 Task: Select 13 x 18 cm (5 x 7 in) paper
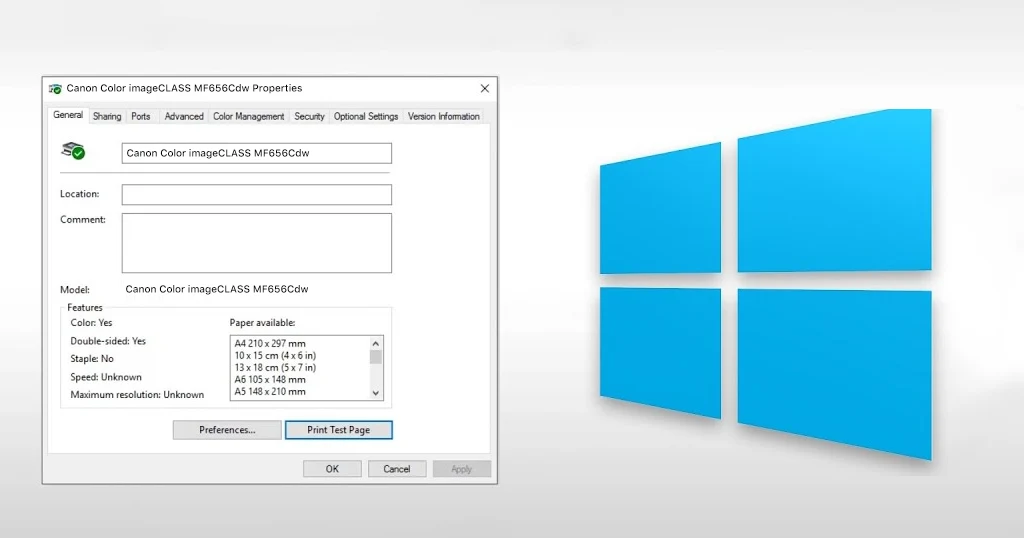[275, 368]
